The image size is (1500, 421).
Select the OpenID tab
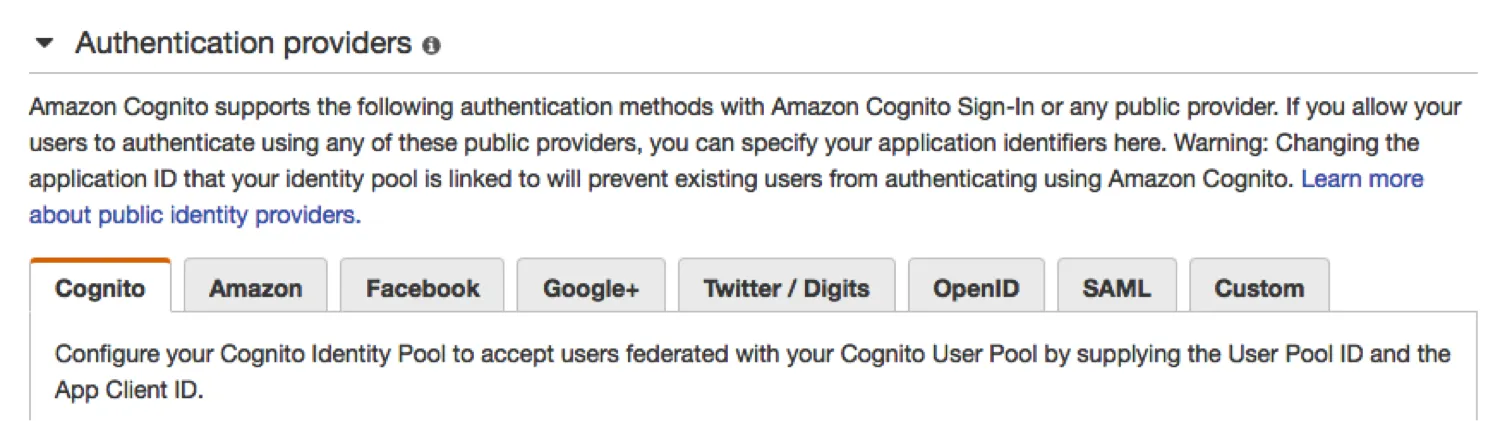[975, 288]
